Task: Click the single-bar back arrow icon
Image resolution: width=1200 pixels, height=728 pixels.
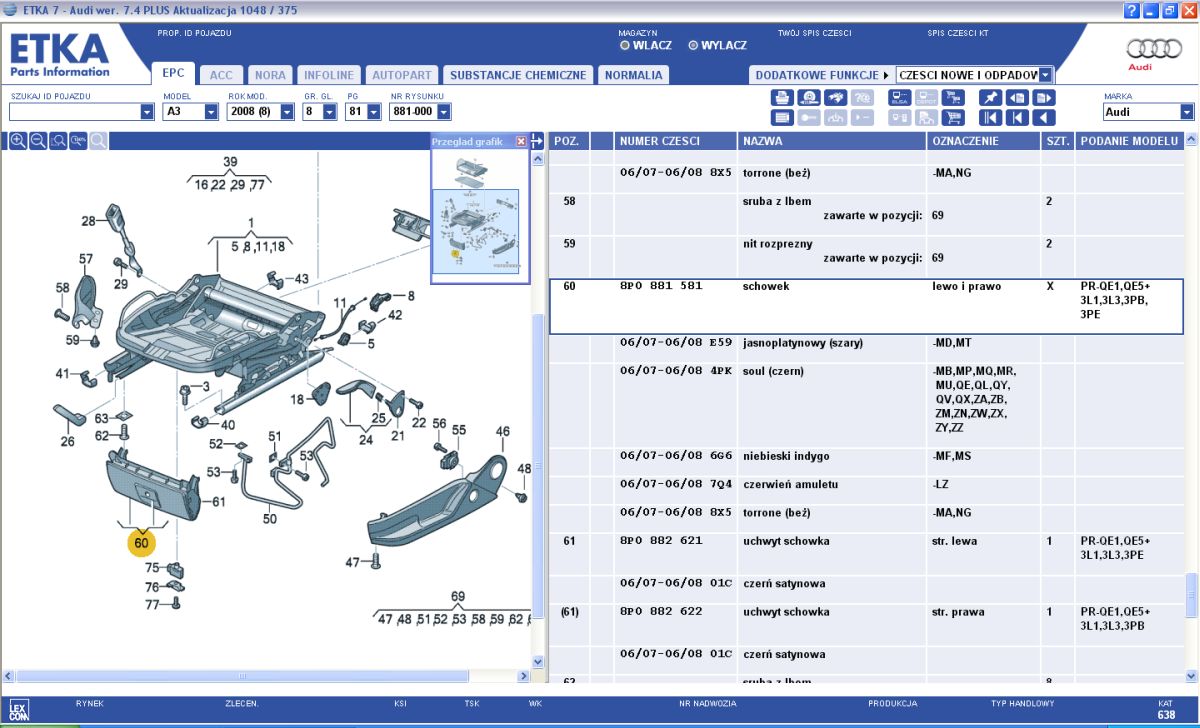Action: 1017,117
